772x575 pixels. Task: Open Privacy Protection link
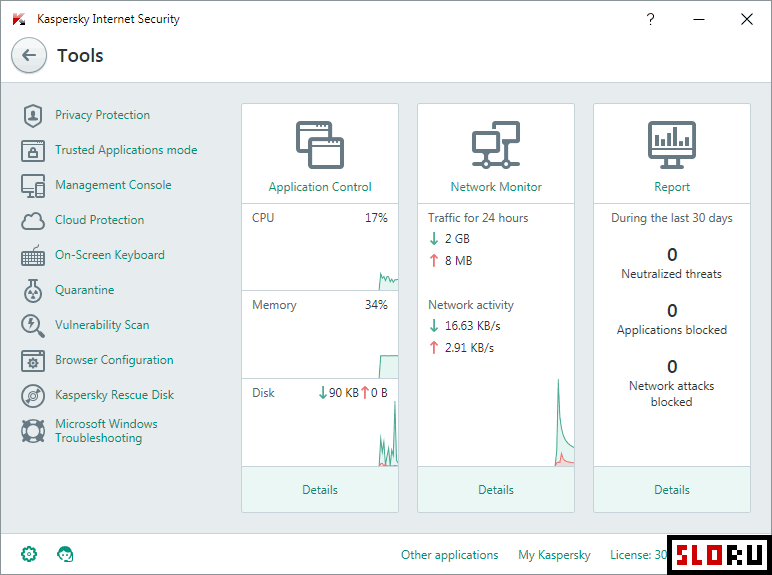102,115
